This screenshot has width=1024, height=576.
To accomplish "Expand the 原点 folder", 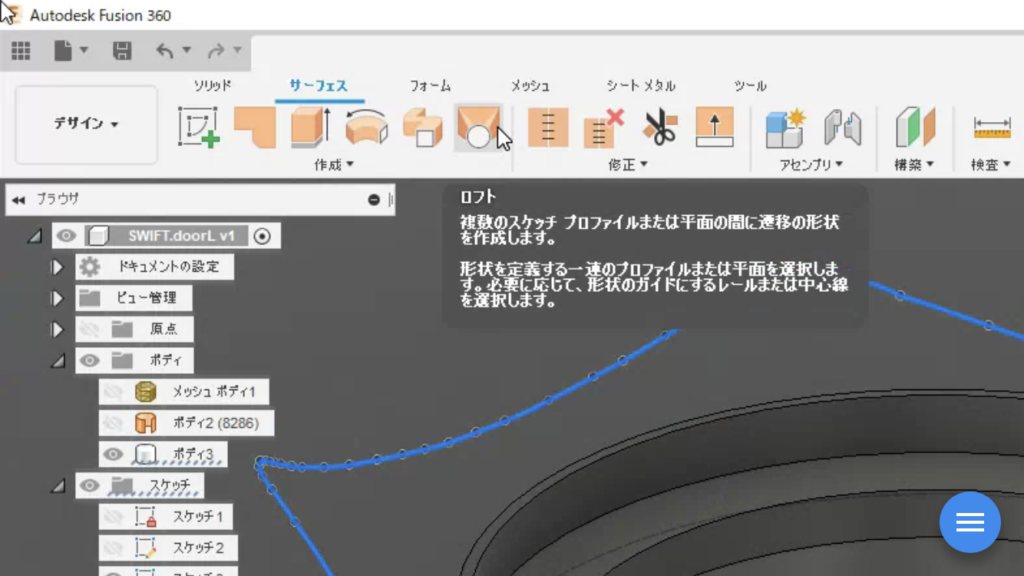I will [x=57, y=330].
